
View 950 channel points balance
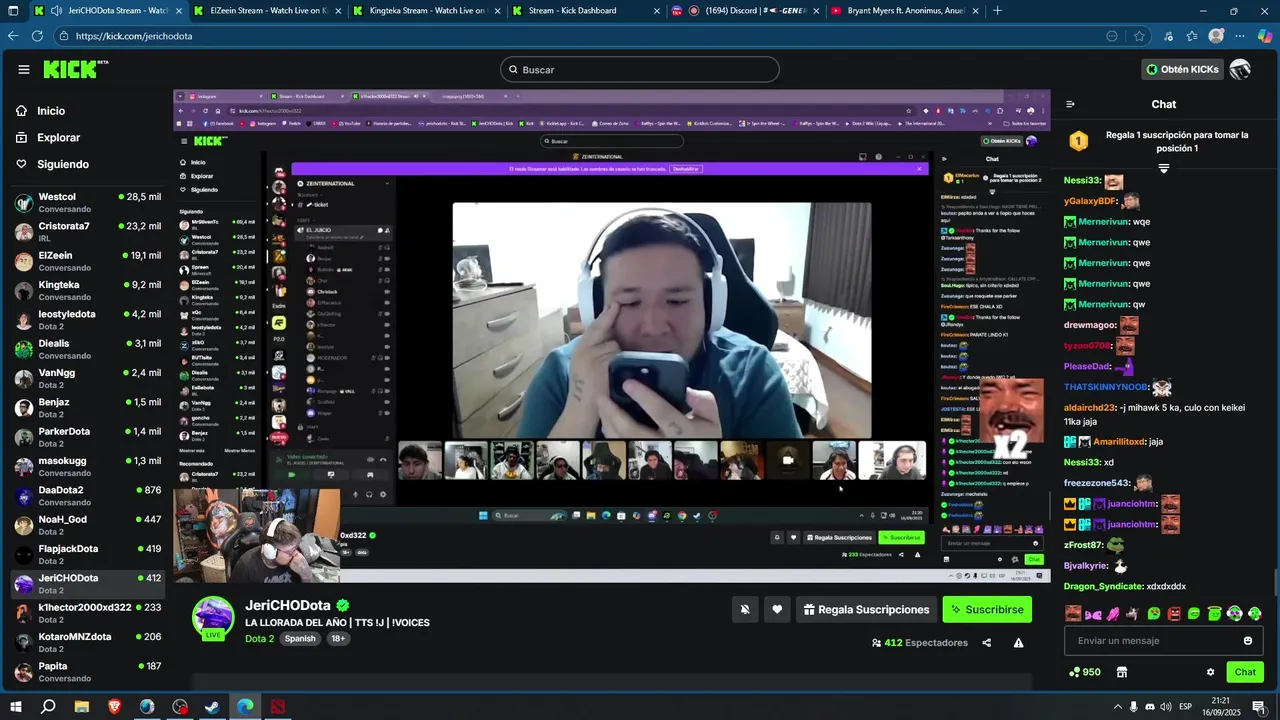point(1084,672)
